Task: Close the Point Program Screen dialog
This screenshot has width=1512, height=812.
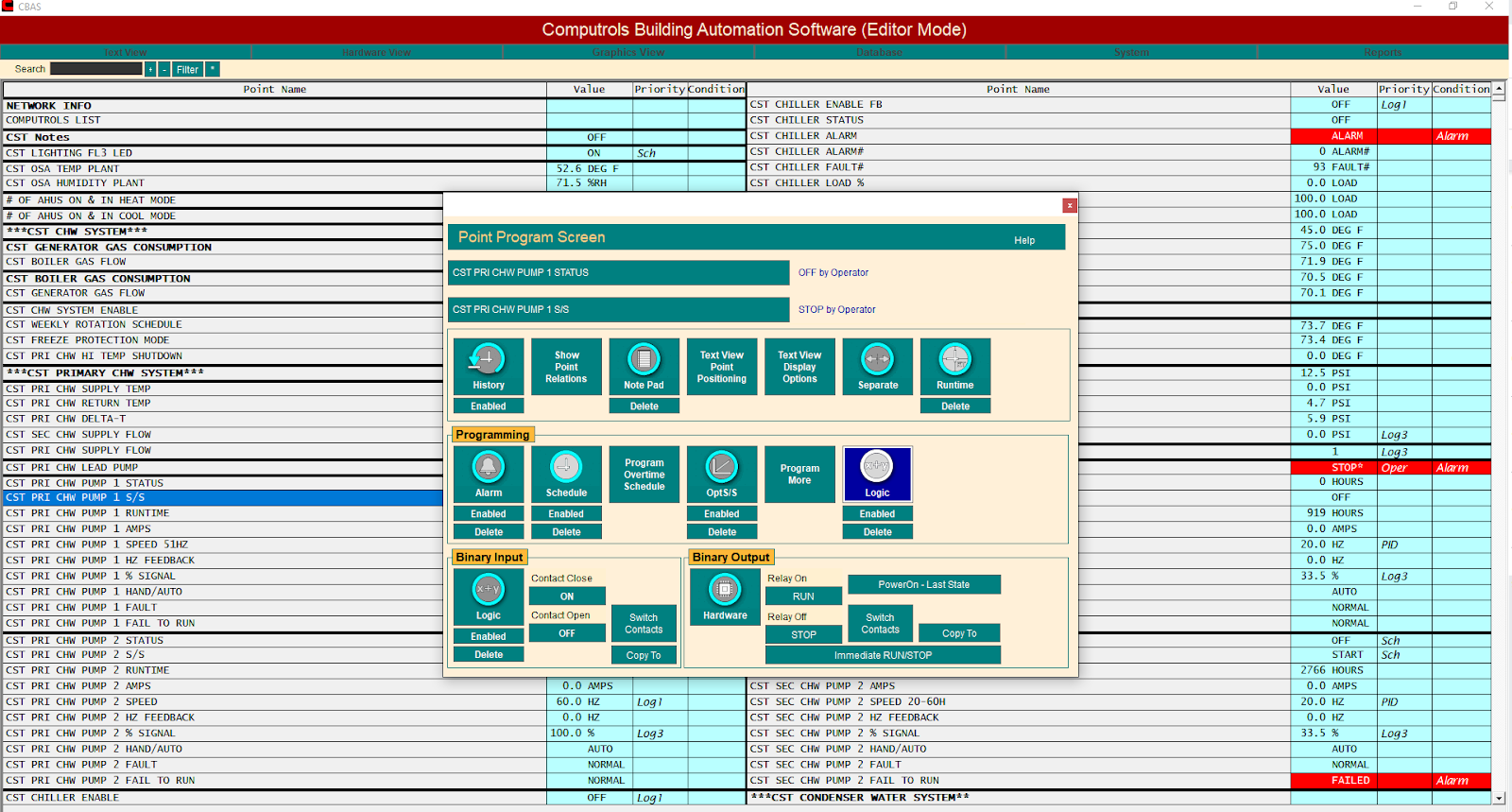Action: point(1070,205)
